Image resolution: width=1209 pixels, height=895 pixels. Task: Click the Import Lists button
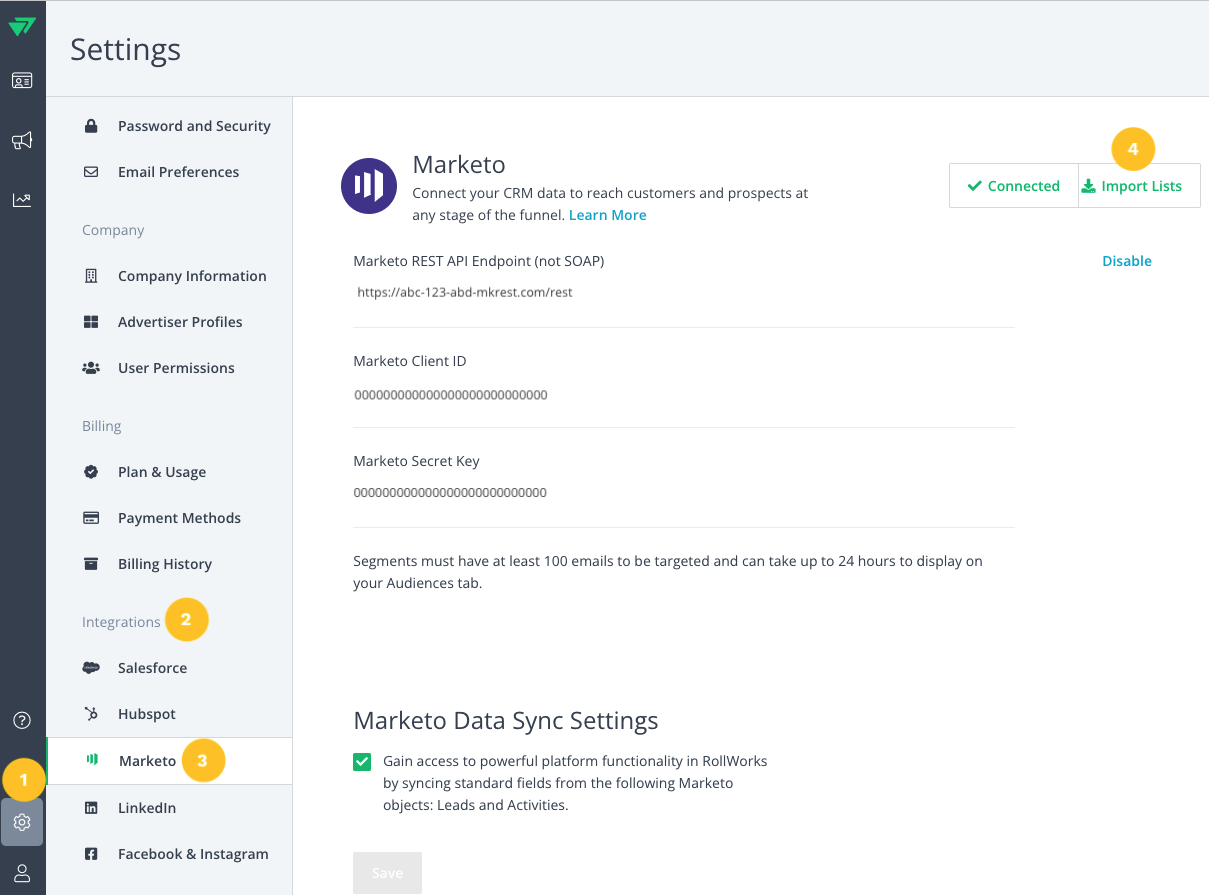[x=1139, y=186]
